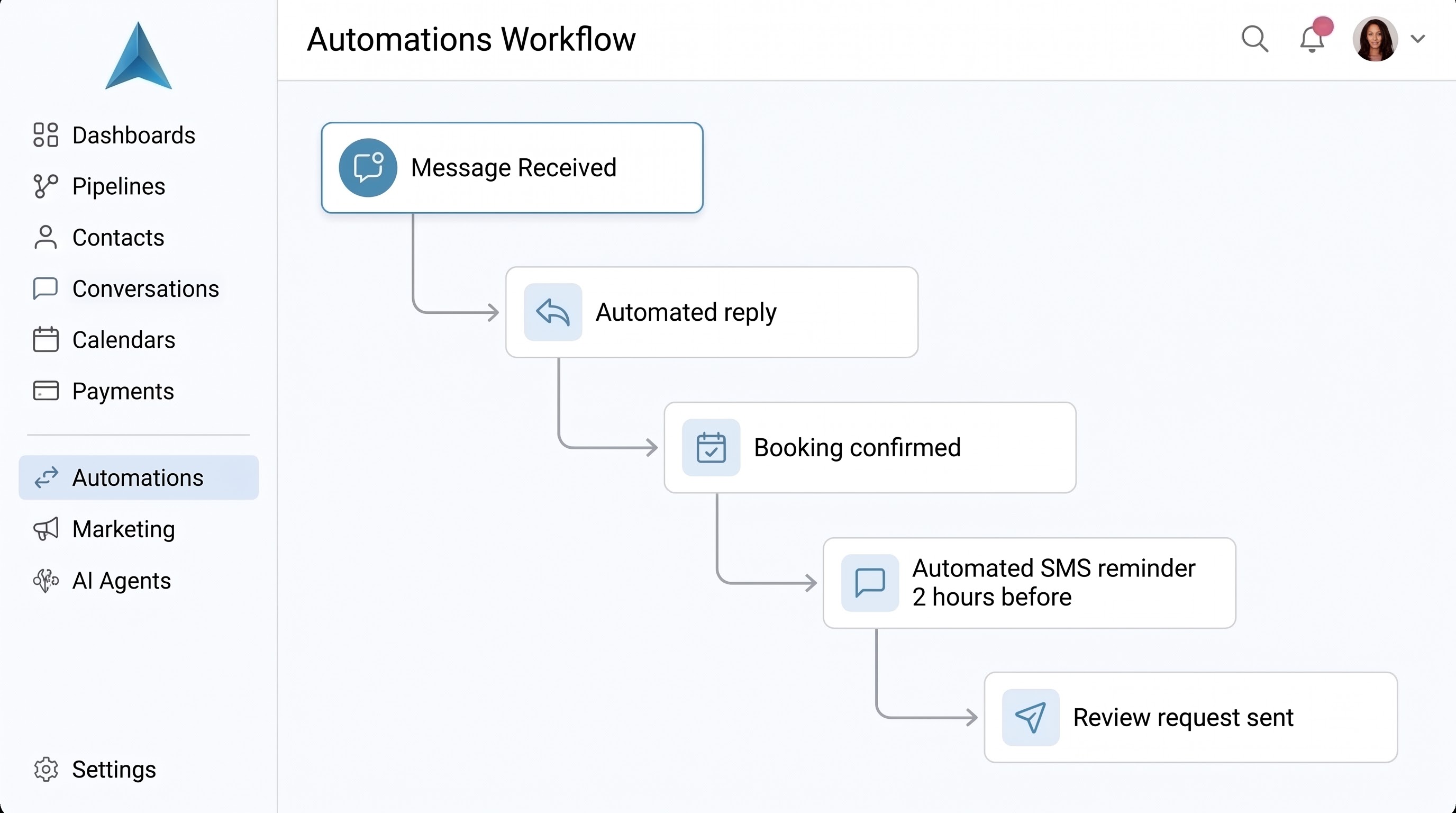This screenshot has height=813, width=1456.
Task: Select the Review request sent step
Action: tap(1191, 717)
